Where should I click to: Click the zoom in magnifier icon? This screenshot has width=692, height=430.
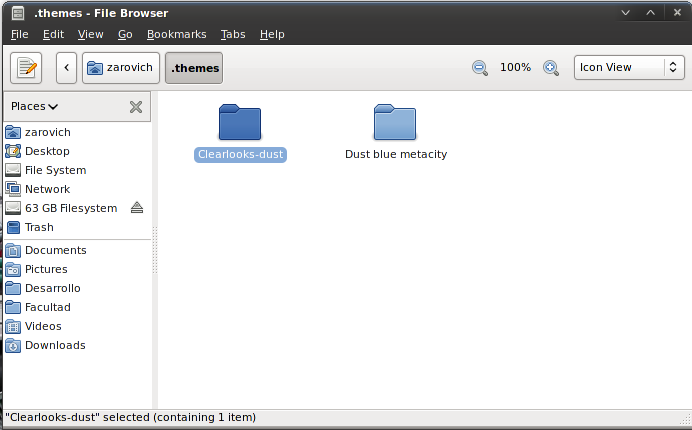(550, 68)
